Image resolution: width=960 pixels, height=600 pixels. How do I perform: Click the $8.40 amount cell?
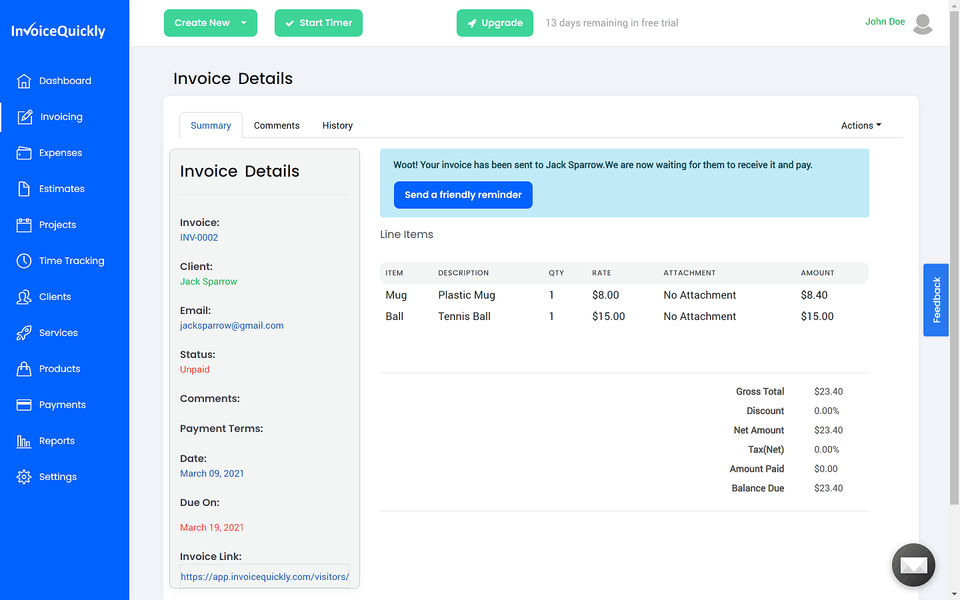click(814, 295)
